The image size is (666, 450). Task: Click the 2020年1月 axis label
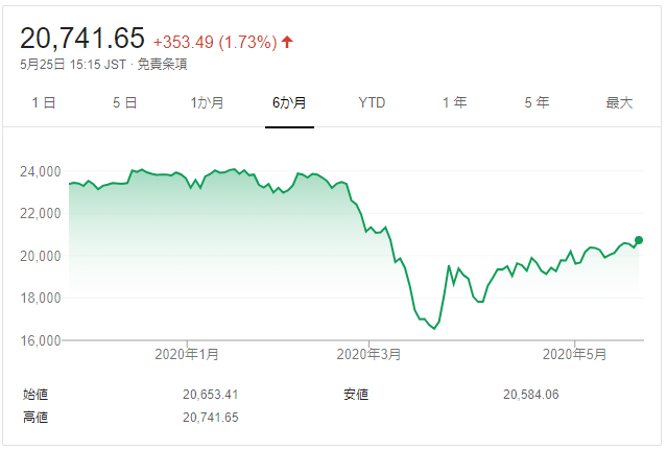[x=187, y=354]
